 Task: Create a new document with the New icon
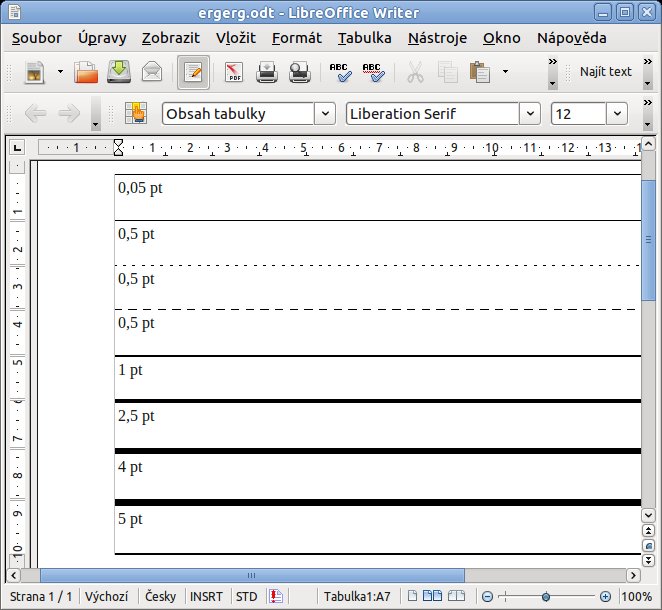pos(35,73)
